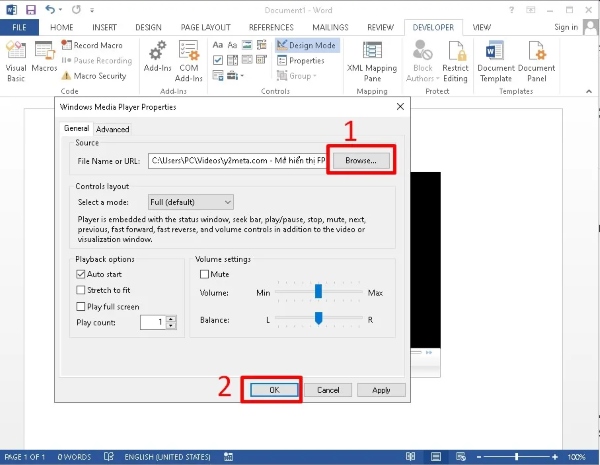600x465 pixels.
Task: Open the Block Authors dropdown
Action: [x=420, y=62]
